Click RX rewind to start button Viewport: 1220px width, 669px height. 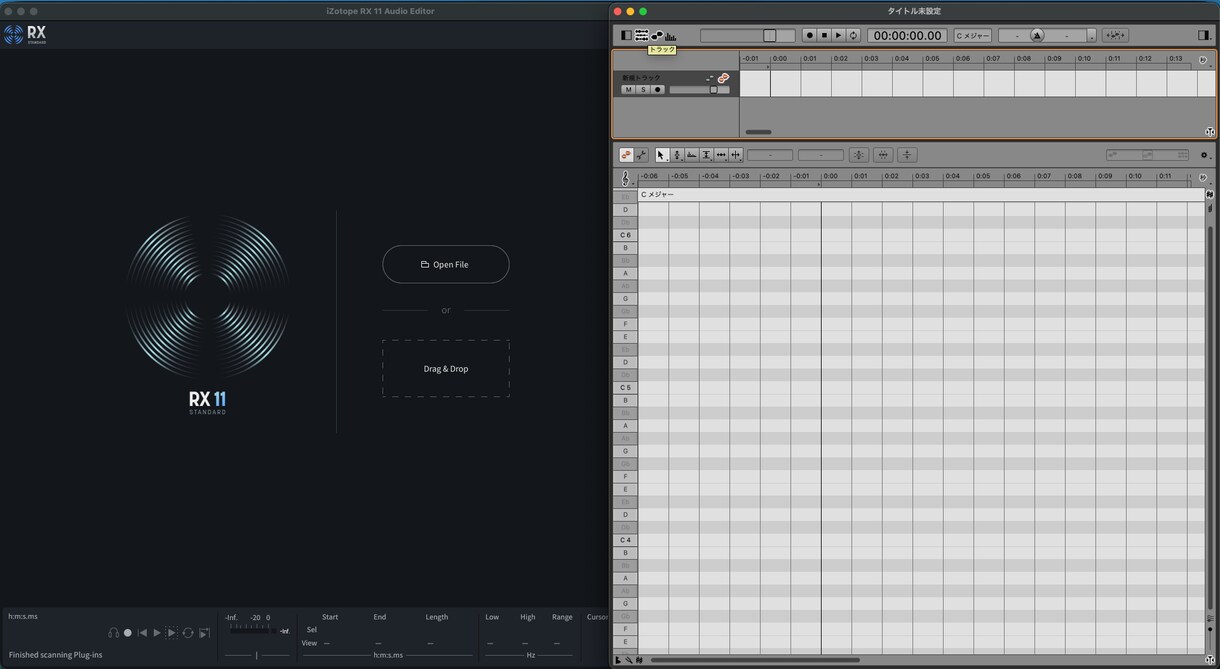coord(142,633)
